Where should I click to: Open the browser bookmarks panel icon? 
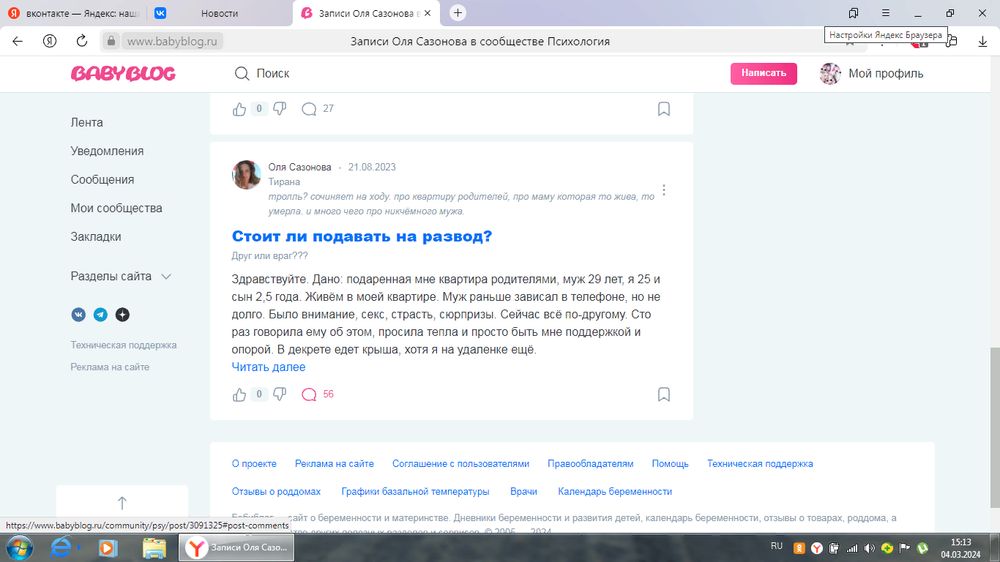(853, 13)
